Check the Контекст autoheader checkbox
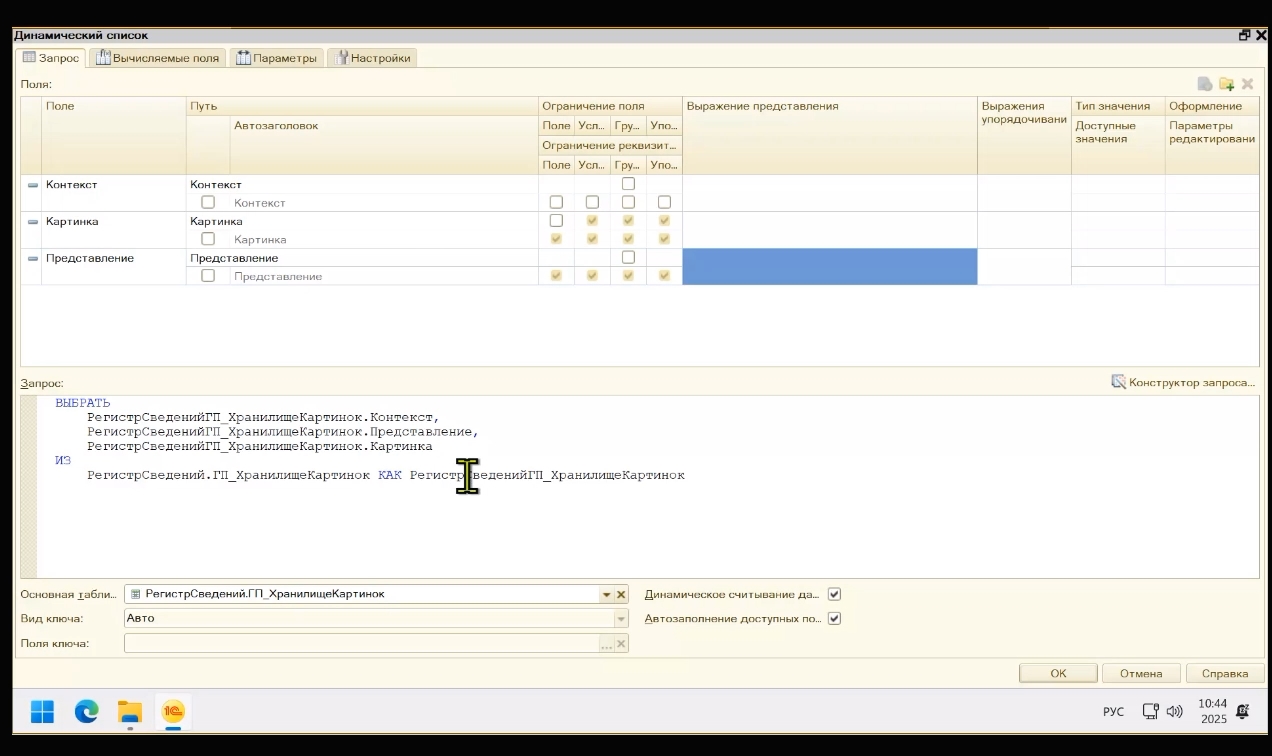The width and height of the screenshot is (1272, 756). point(208,202)
